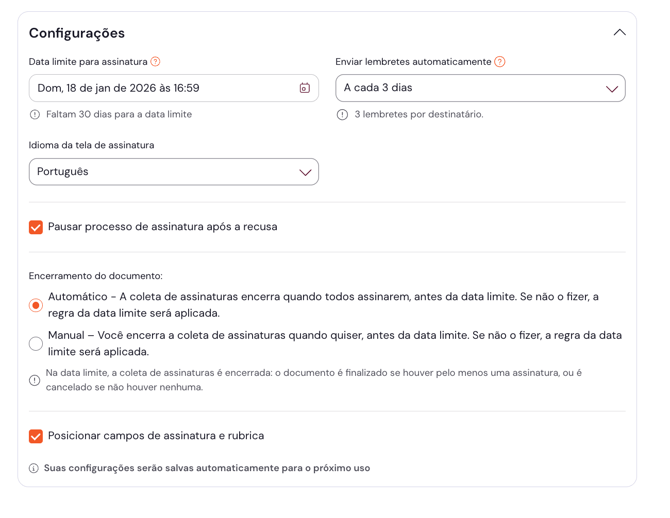Open the Português language dropdown
The height and width of the screenshot is (518, 670).
174,172
